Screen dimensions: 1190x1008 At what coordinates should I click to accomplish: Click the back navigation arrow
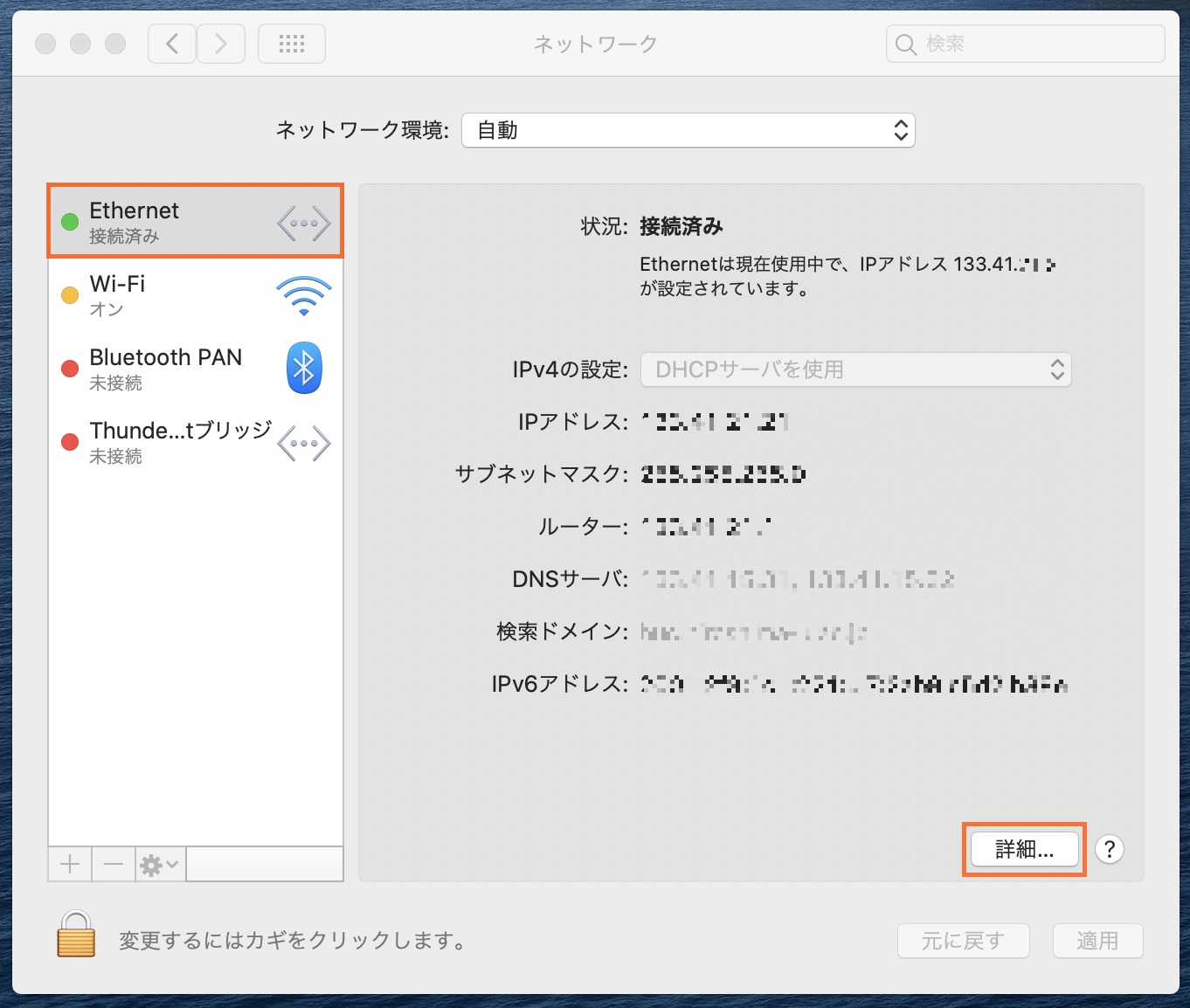point(172,44)
